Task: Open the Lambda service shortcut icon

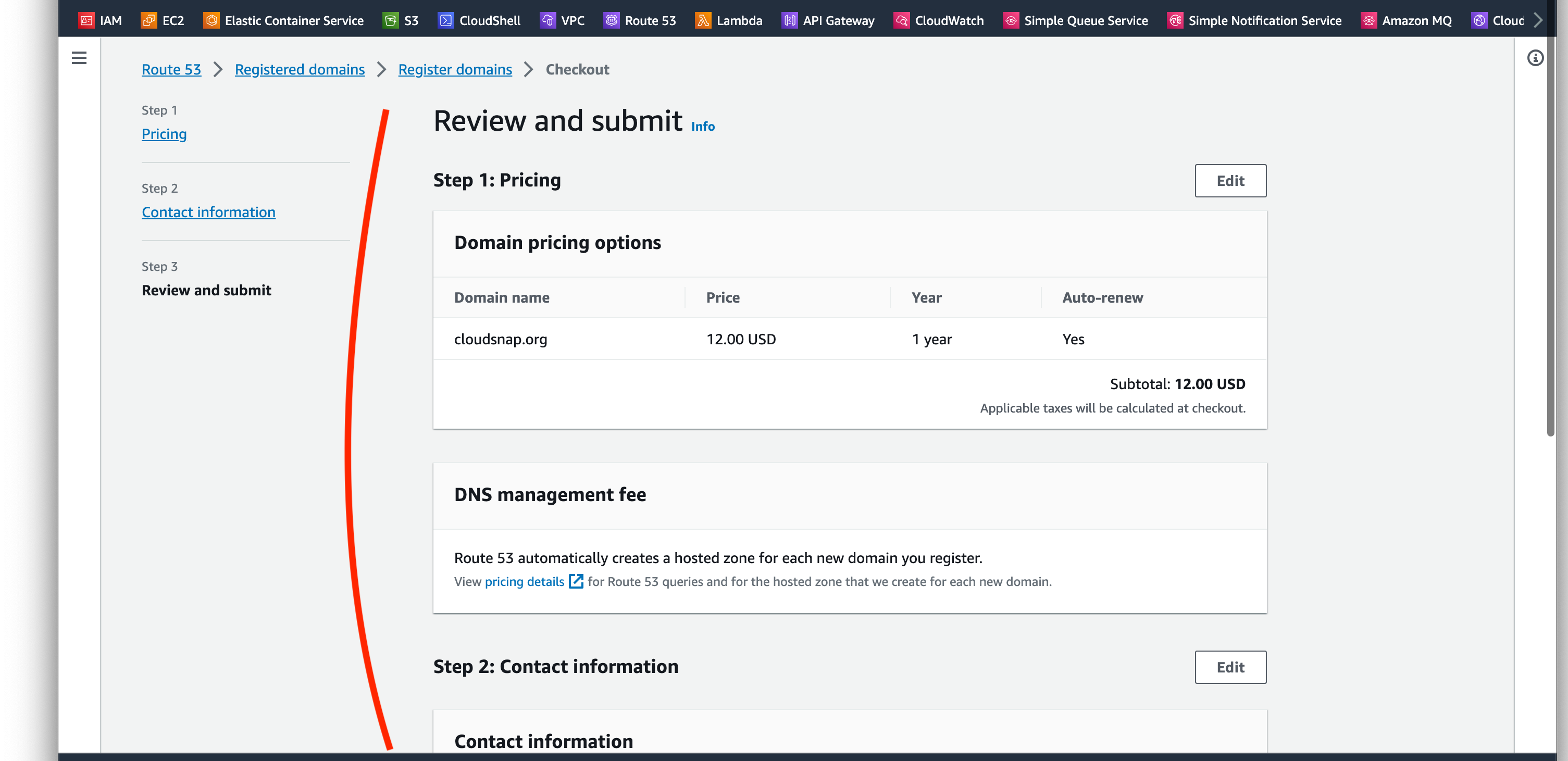Action: point(703,20)
